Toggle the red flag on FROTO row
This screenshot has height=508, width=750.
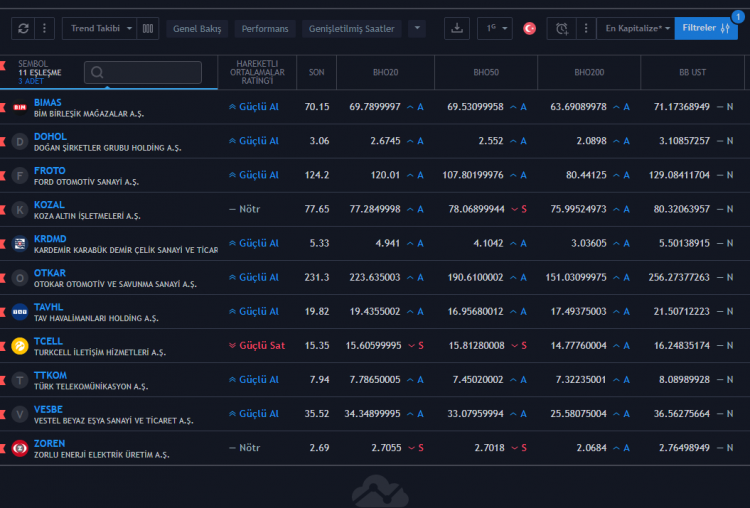click(x=2, y=176)
